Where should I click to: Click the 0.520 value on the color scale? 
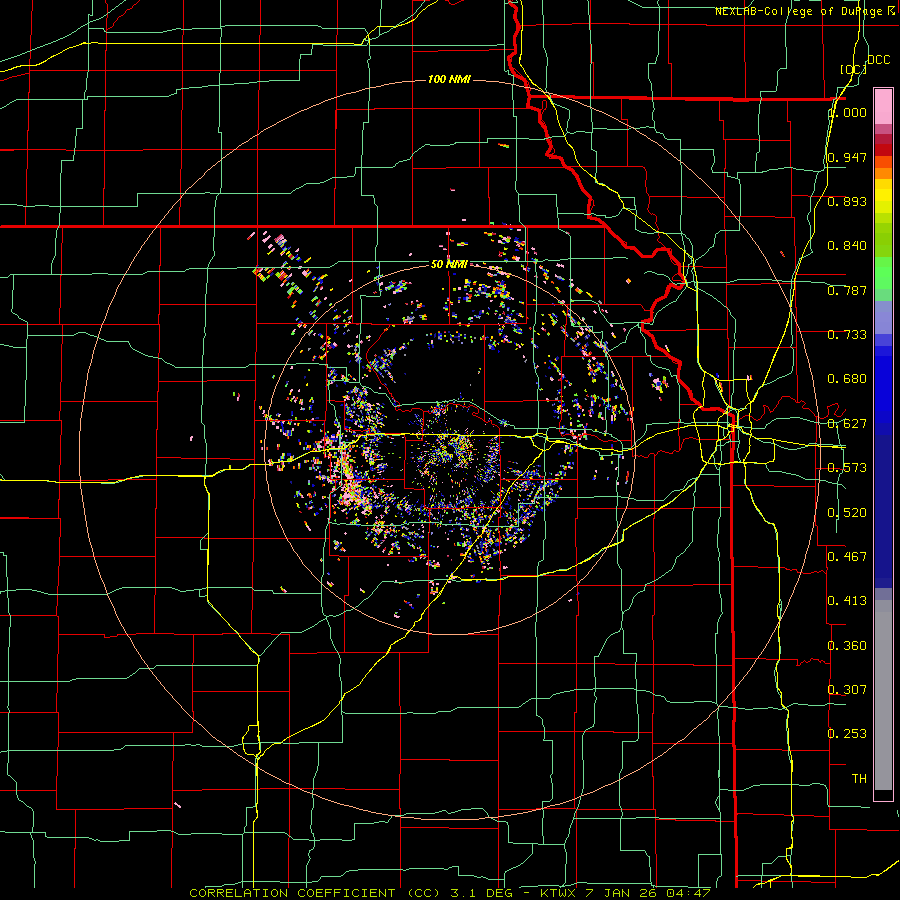click(x=847, y=513)
